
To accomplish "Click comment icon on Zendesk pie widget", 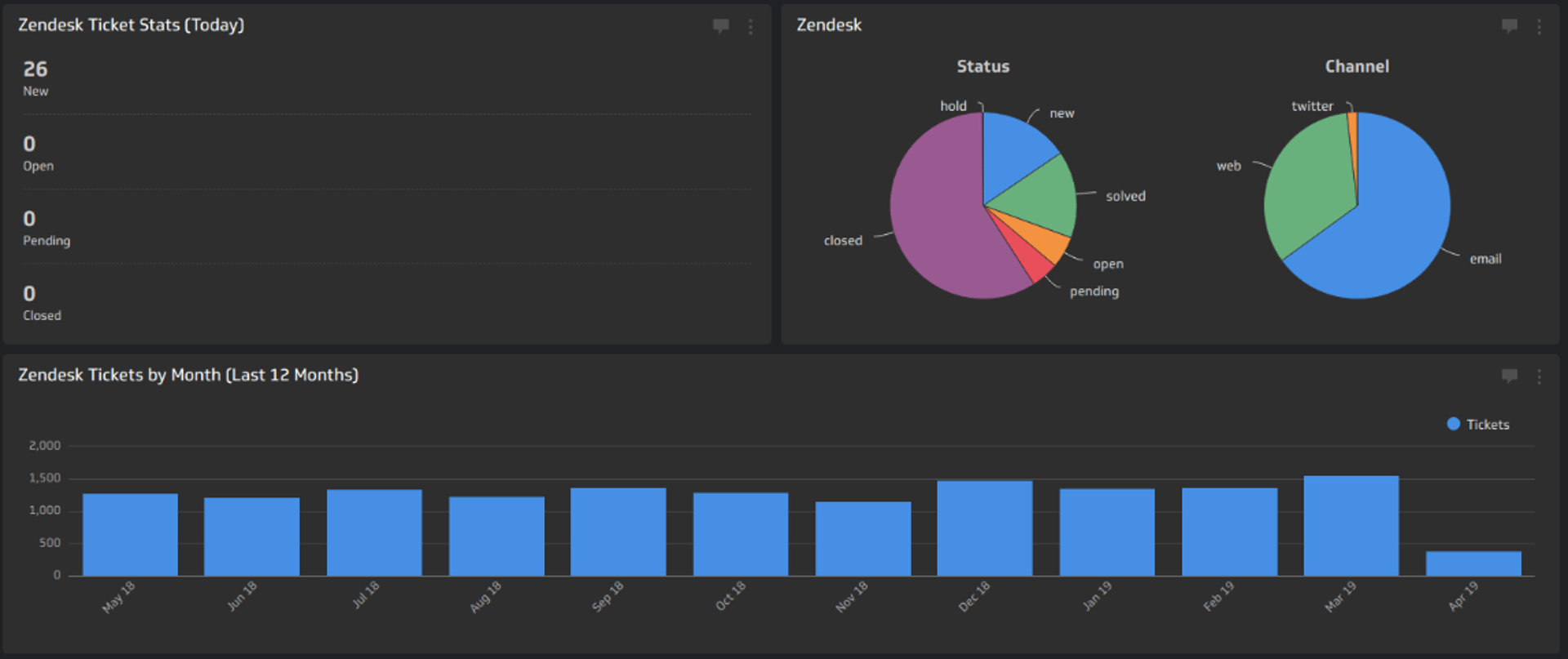I will (1509, 26).
